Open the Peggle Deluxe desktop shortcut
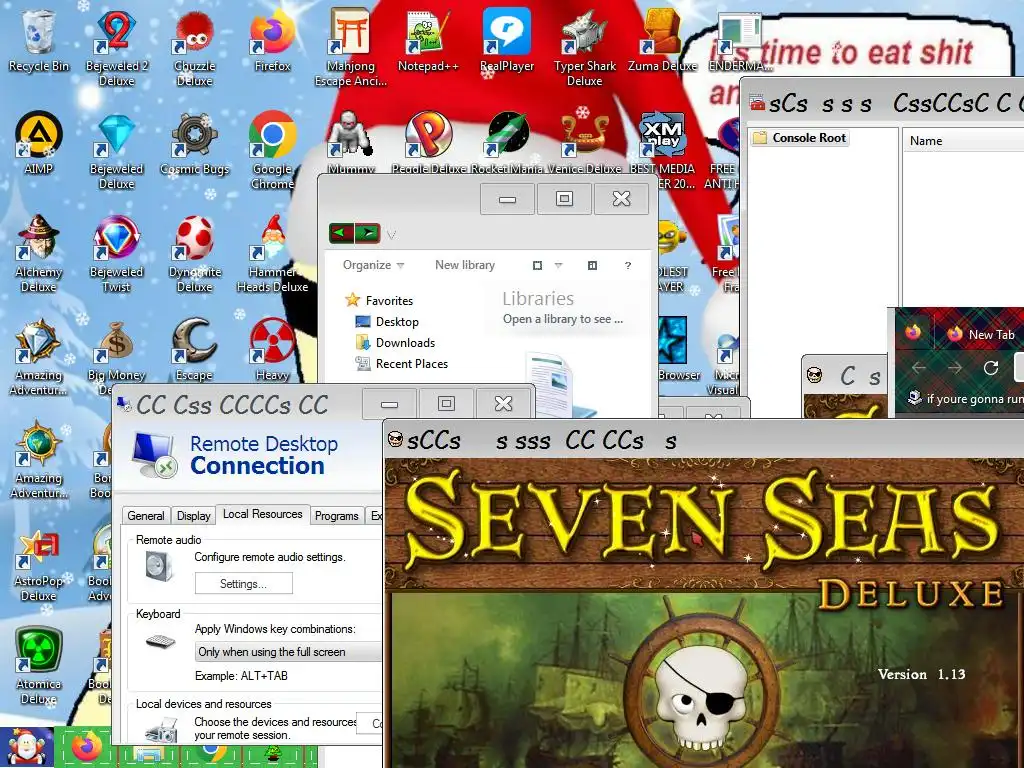 coord(428,142)
